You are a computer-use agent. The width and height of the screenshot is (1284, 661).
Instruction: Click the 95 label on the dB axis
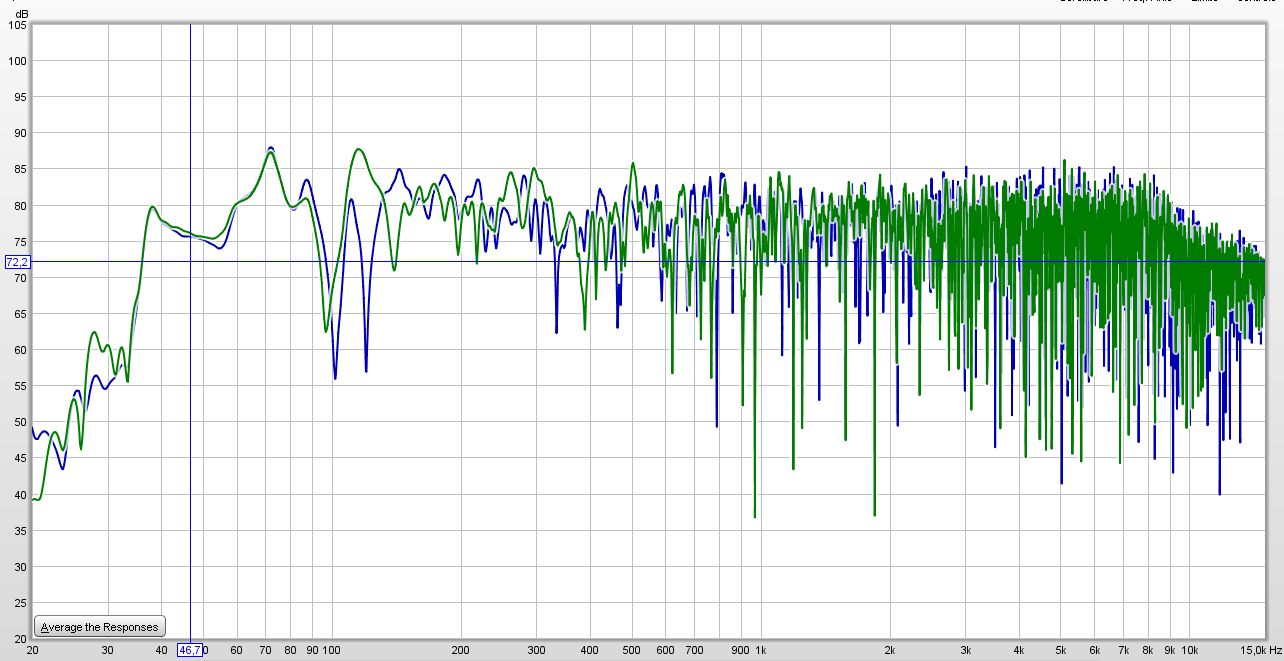[x=21, y=97]
